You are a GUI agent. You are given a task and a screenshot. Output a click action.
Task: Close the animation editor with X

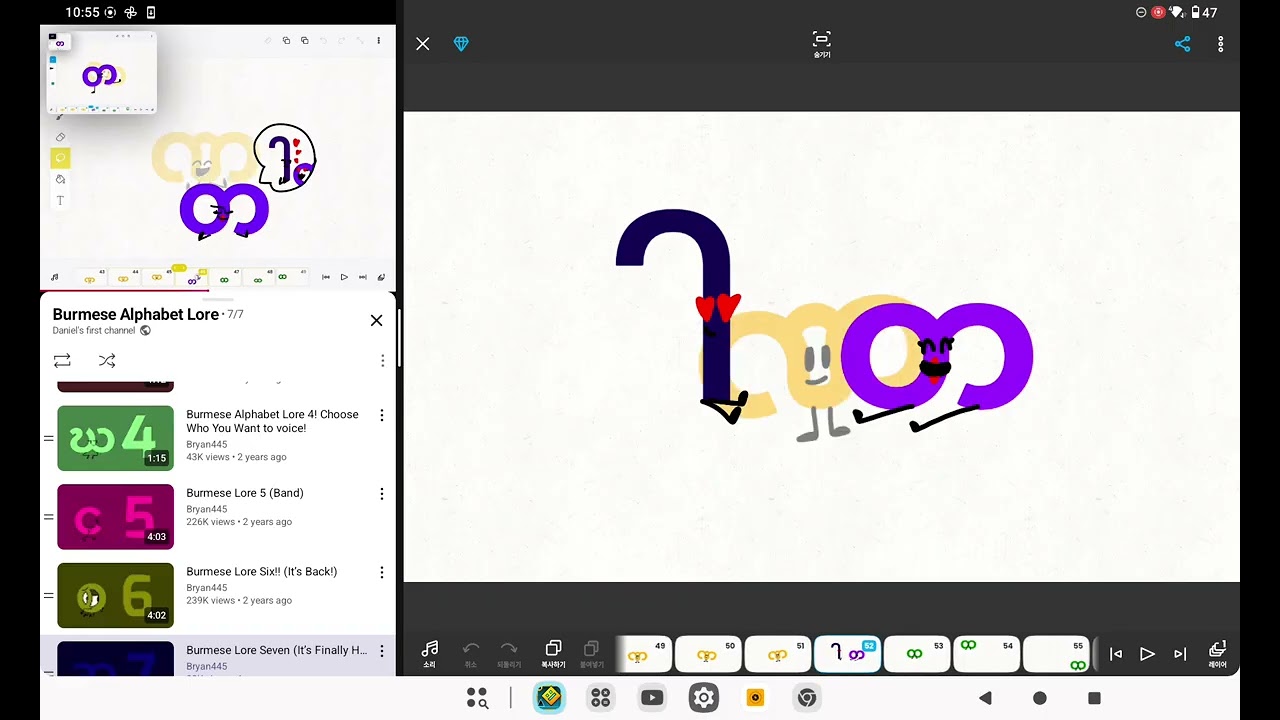(x=423, y=44)
